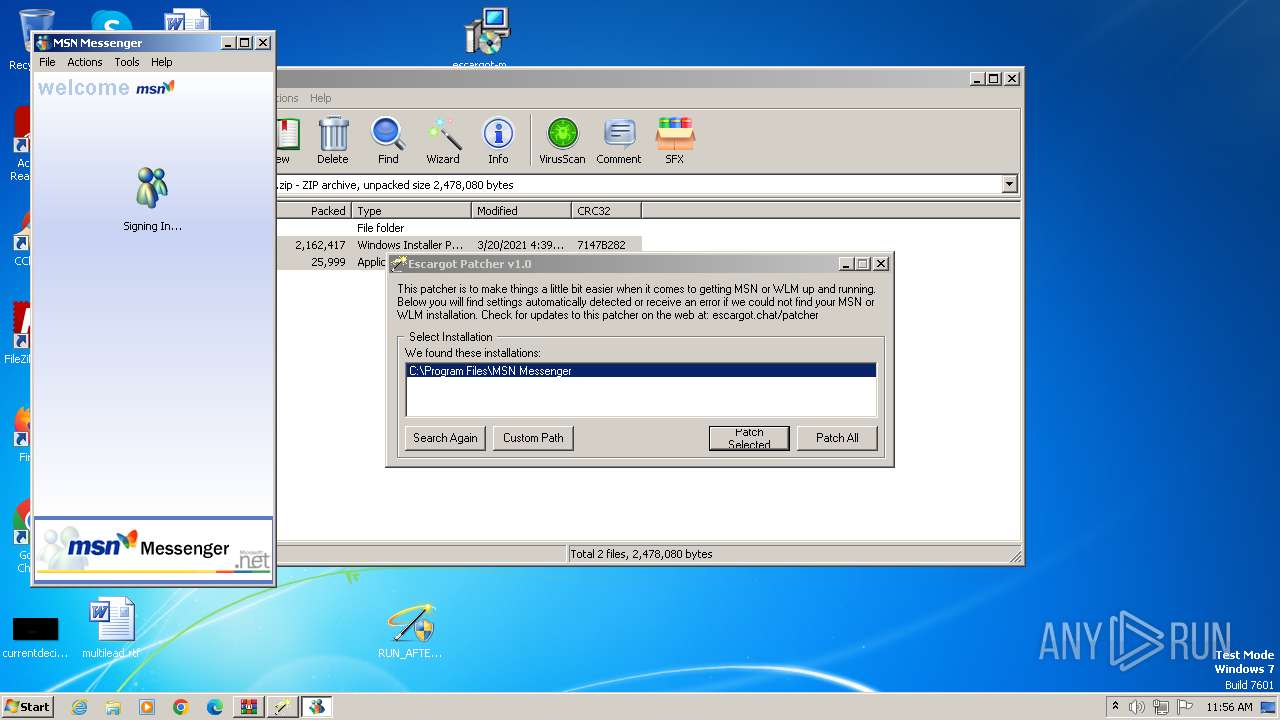Screen dimensions: 1280x720
Task: Click the MSN Messenger .NET banner
Action: 153,548
